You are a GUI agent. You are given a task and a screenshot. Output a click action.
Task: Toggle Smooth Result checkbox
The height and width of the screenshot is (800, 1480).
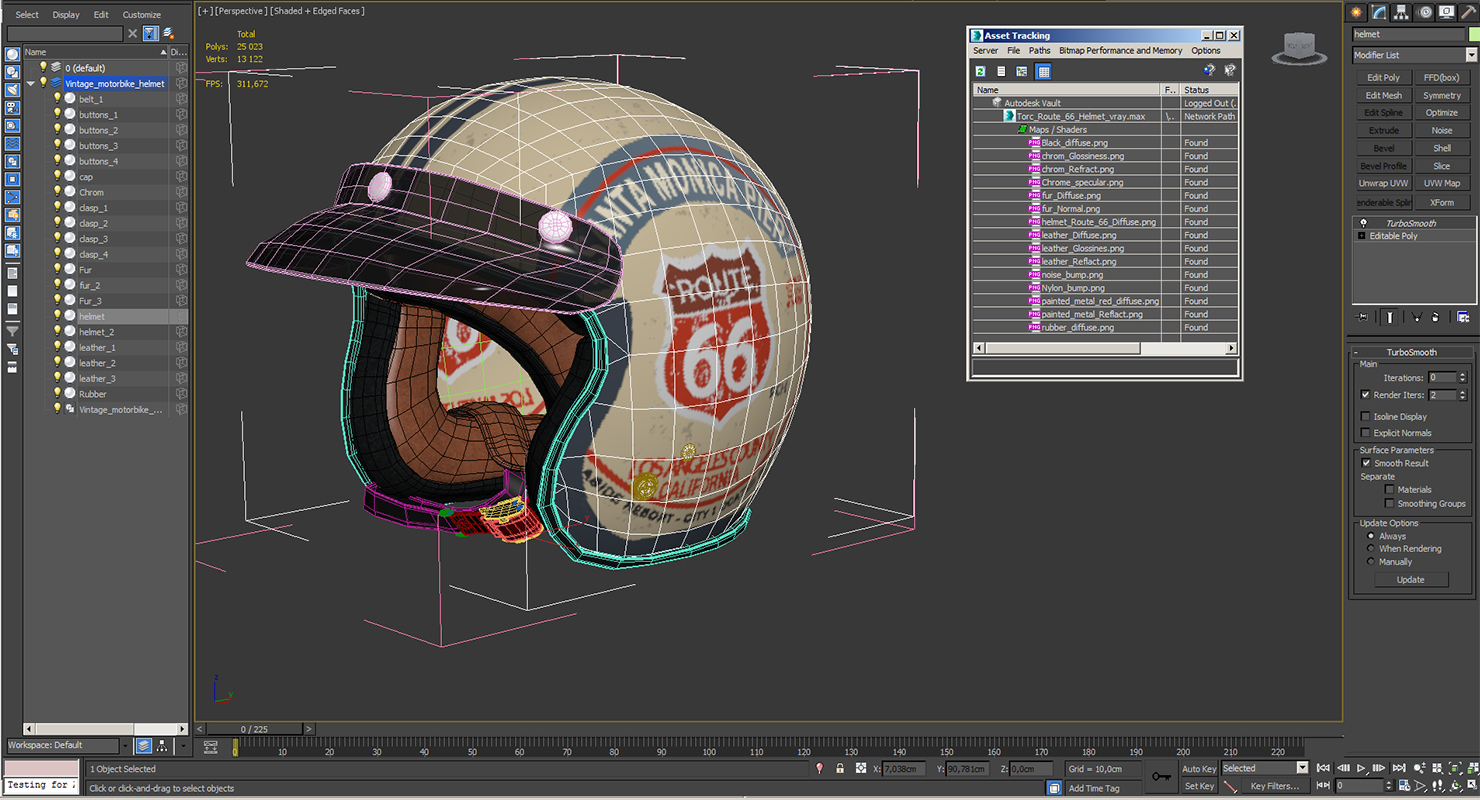(1366, 463)
